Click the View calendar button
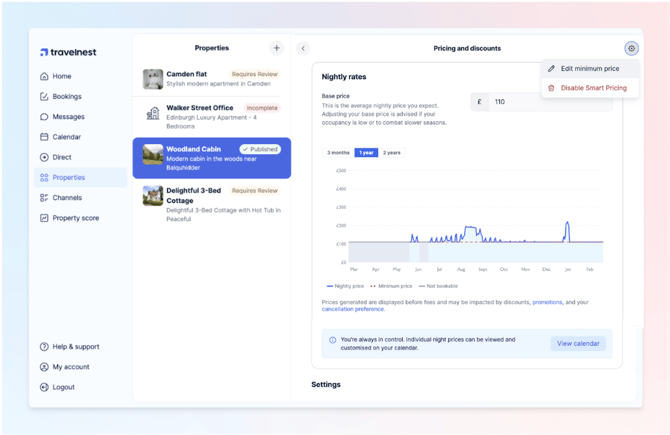 point(578,344)
